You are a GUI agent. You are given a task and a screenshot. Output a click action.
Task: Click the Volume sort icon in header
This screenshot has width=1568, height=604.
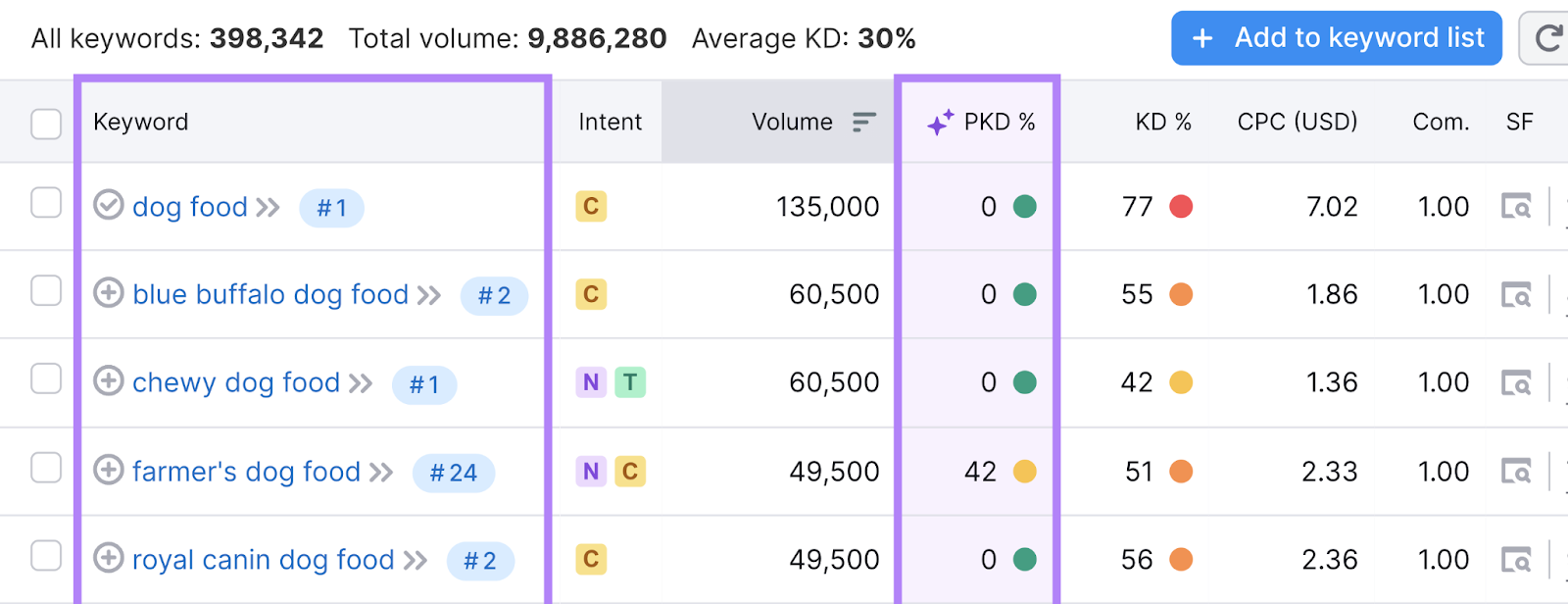[x=863, y=122]
